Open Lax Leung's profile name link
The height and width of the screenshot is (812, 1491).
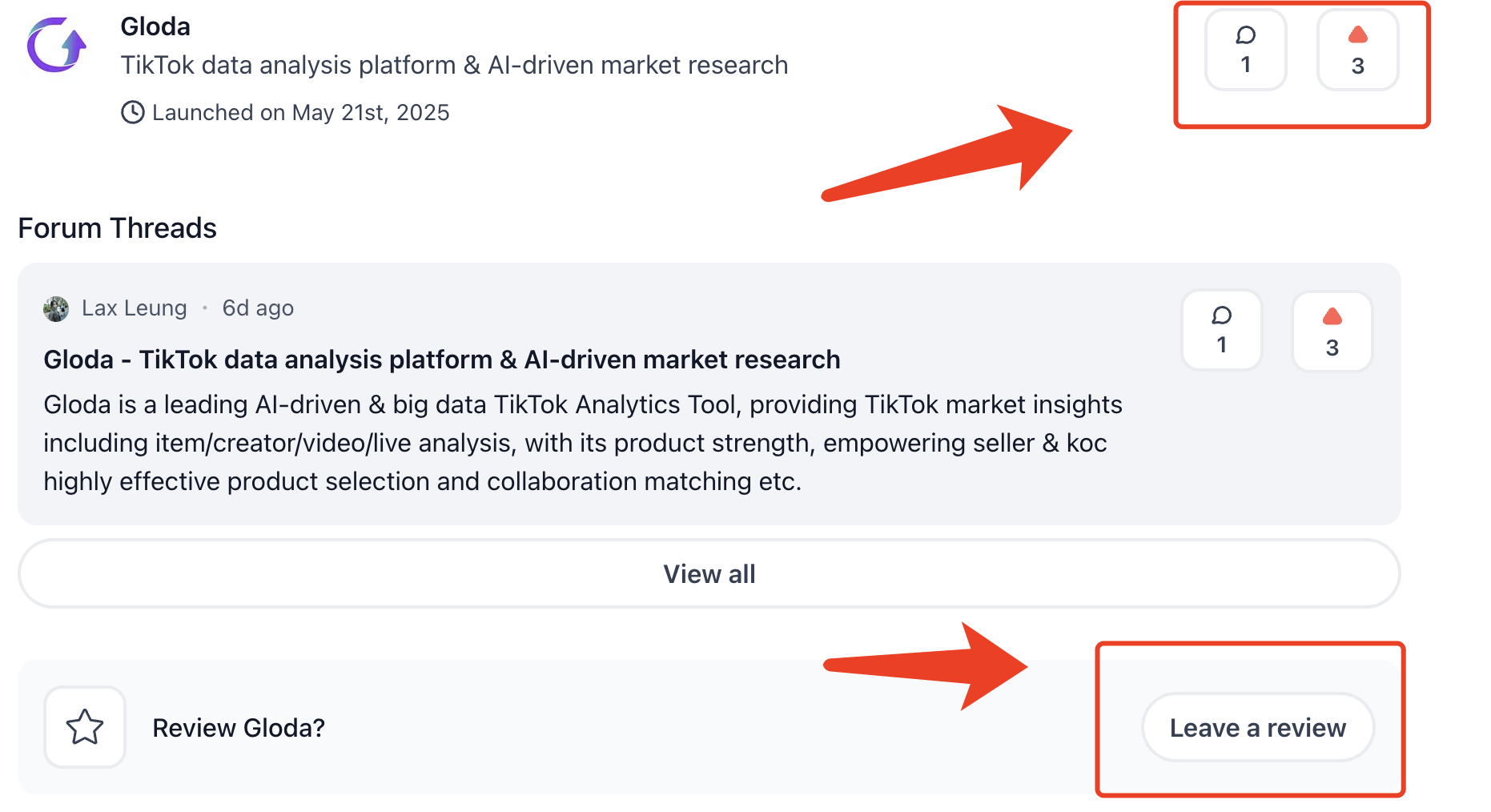click(135, 308)
